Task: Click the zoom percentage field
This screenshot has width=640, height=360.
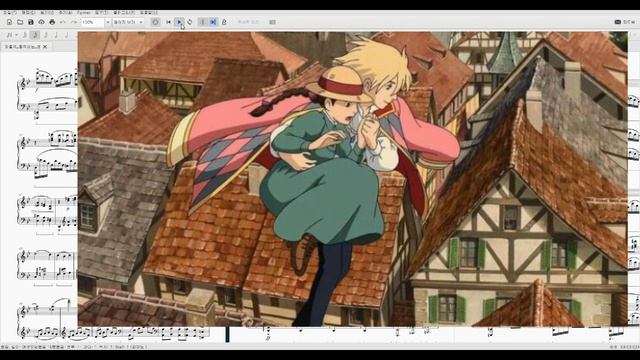Action: tap(92, 22)
